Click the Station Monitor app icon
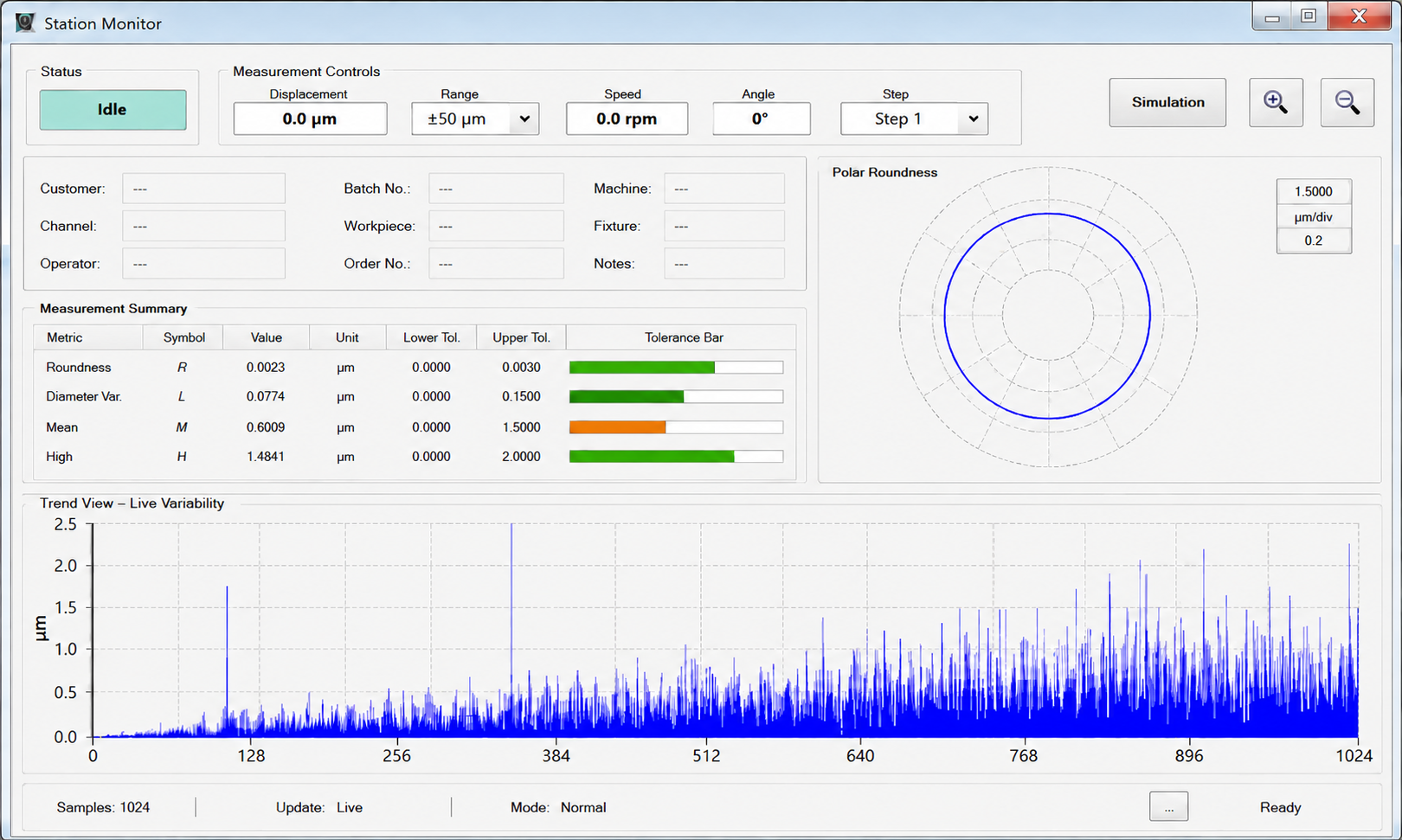Screen dimensions: 1402x840 coord(25,22)
